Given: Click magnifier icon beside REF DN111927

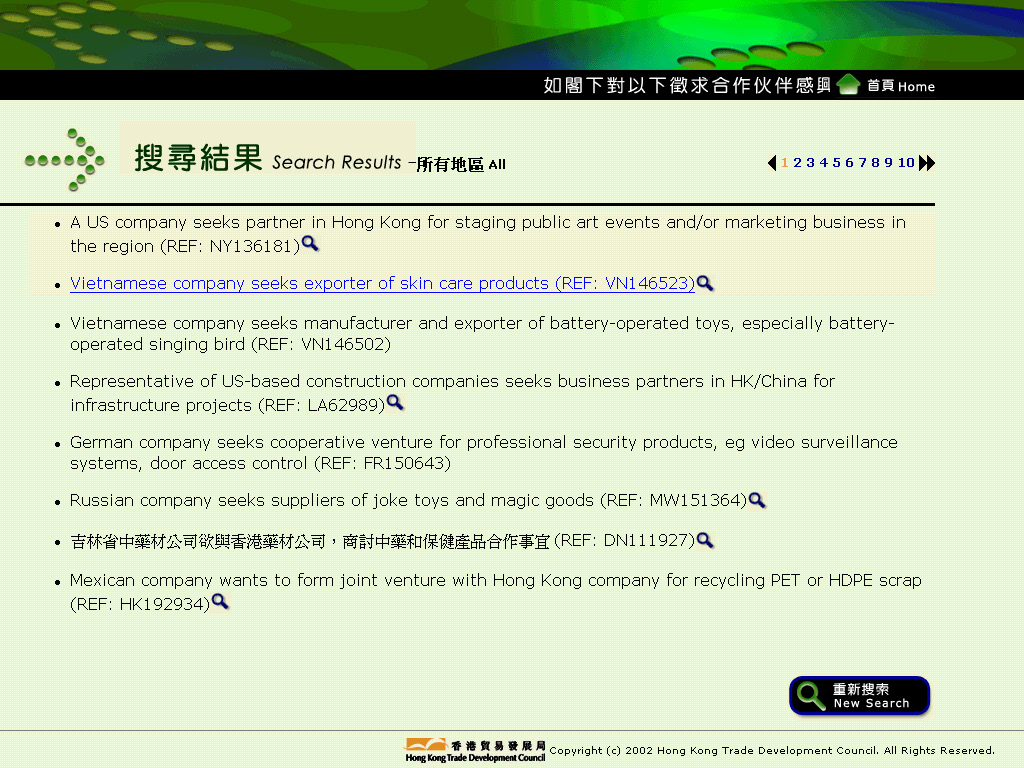Looking at the screenshot, I should click(x=705, y=540).
